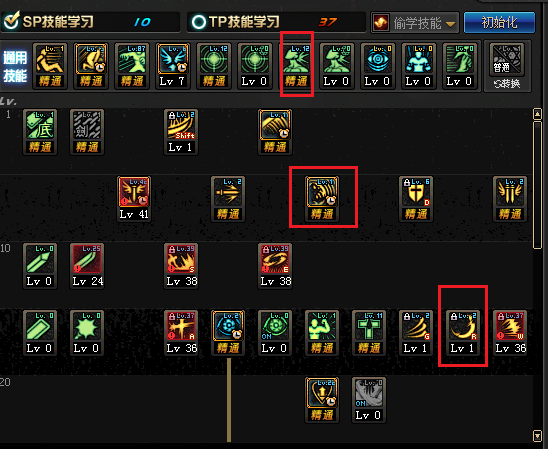
Task: Select the TP技能学习 radio option
Action: point(199,22)
